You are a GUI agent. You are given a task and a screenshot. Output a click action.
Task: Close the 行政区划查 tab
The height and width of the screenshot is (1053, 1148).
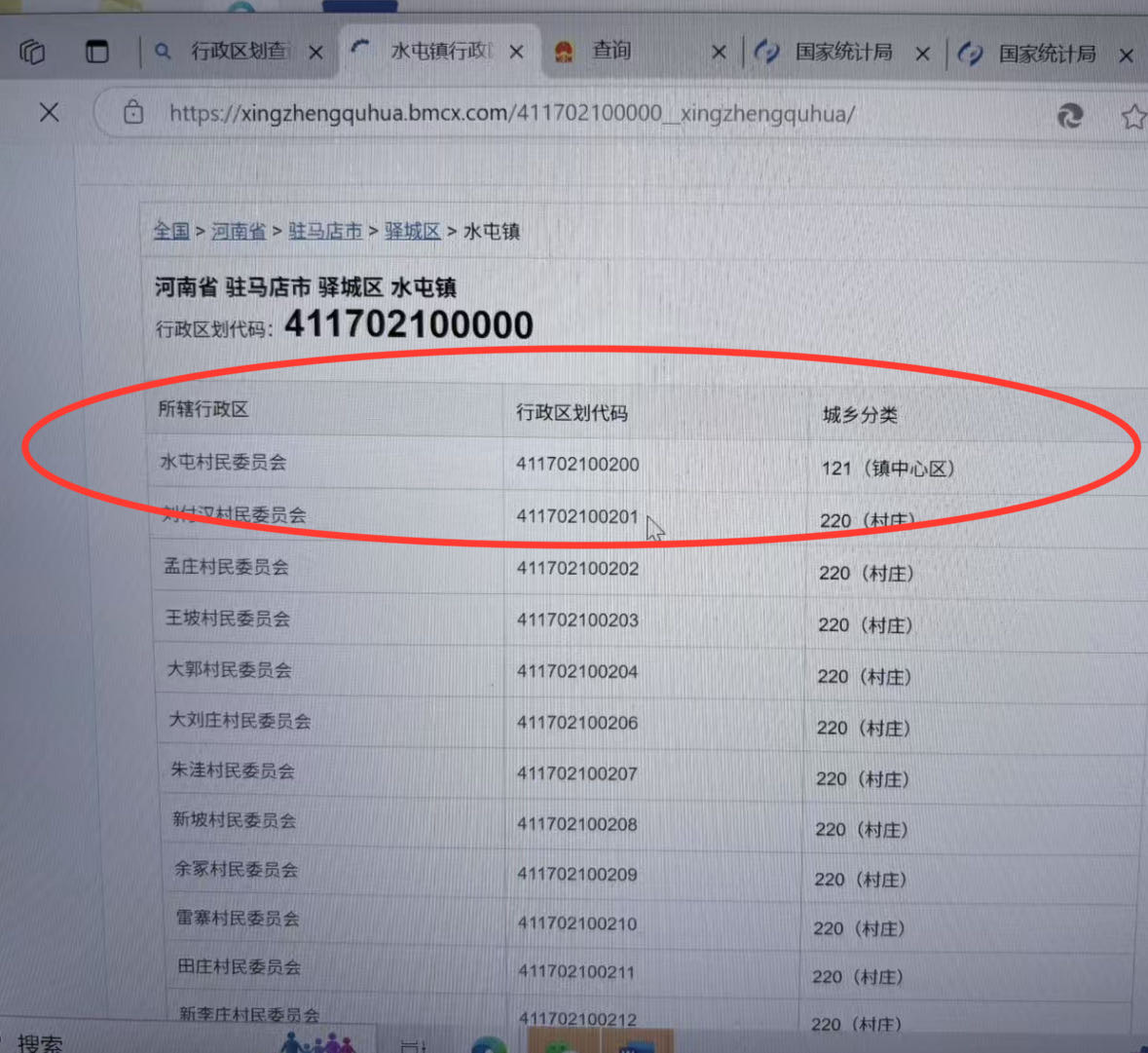point(315,53)
